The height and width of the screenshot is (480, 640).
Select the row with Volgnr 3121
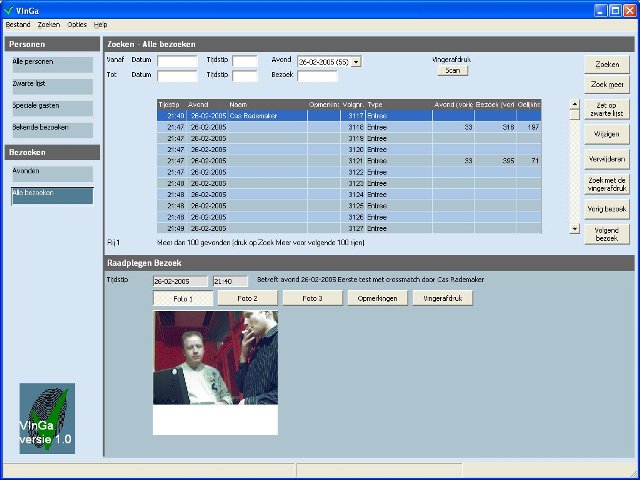(x=349, y=161)
